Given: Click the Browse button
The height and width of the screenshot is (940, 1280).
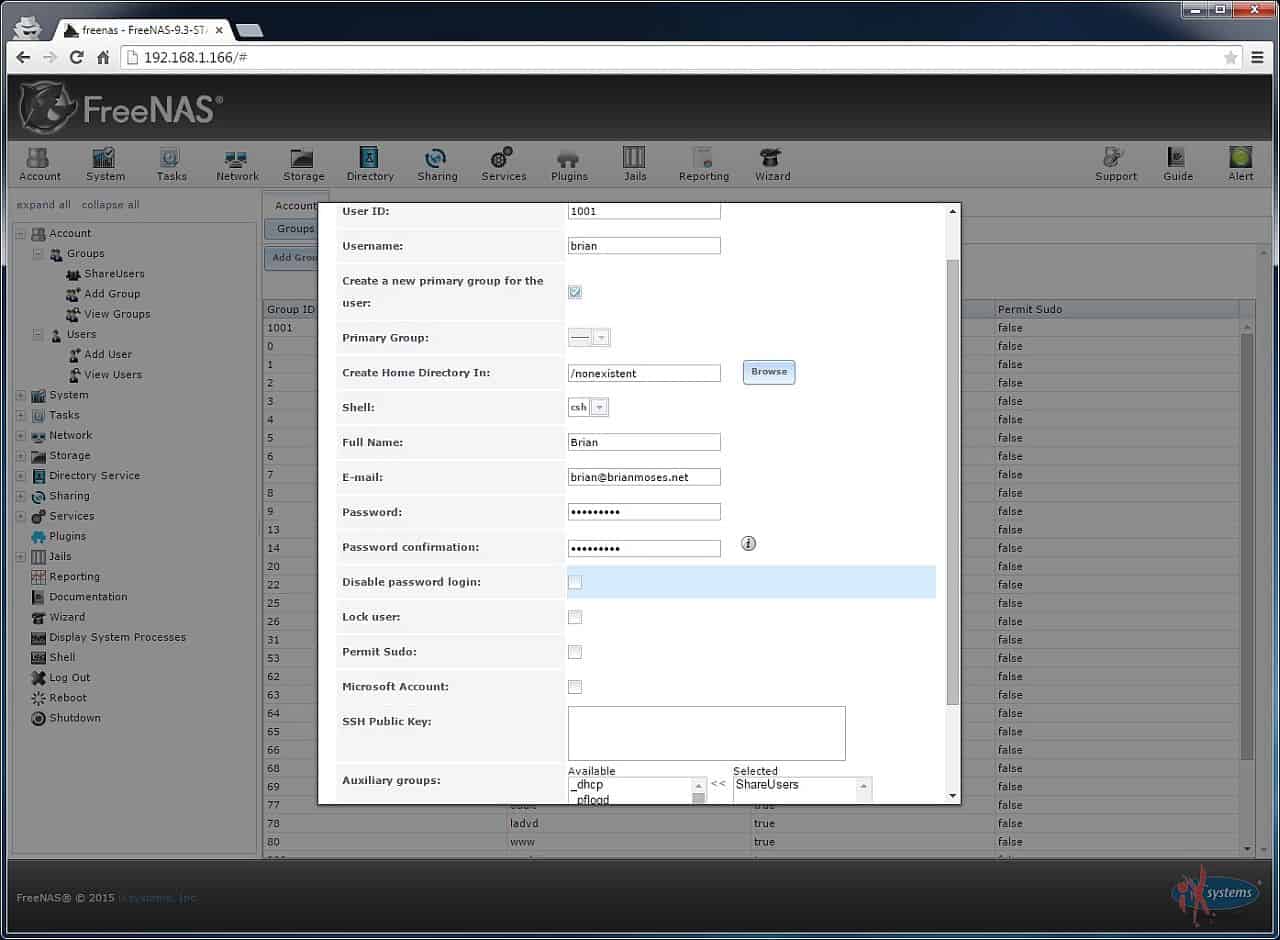Looking at the screenshot, I should tap(769, 372).
